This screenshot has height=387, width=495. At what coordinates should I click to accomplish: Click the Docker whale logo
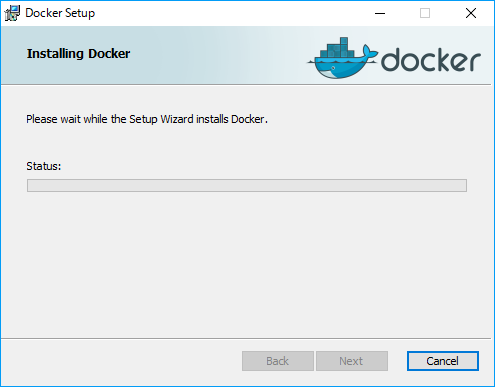click(343, 58)
